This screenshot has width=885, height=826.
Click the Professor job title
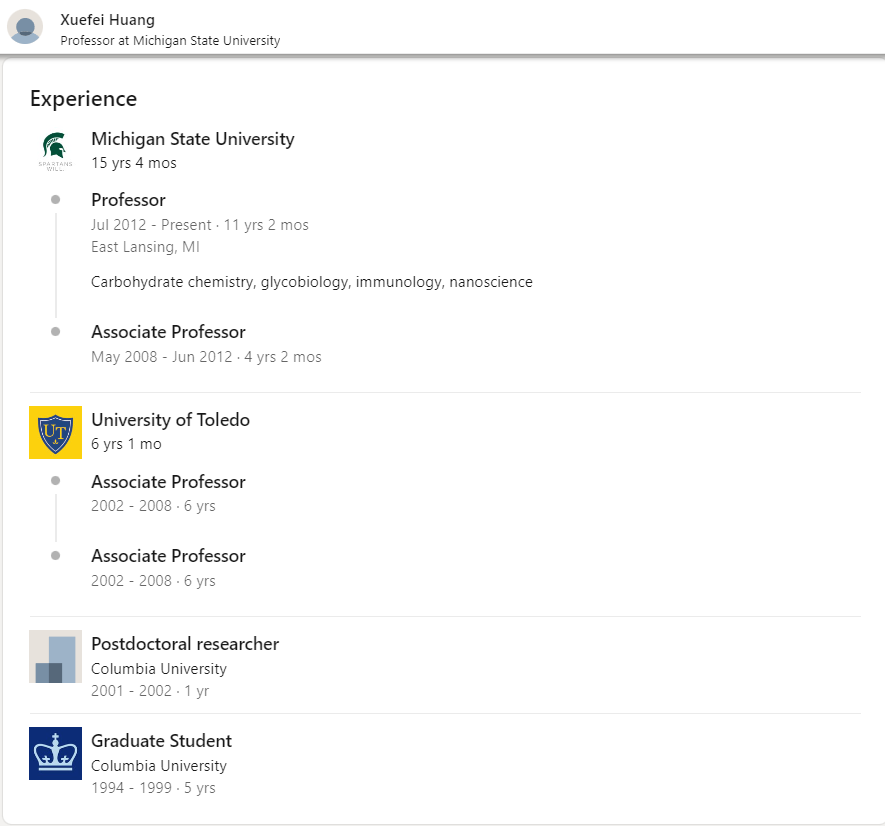point(128,200)
